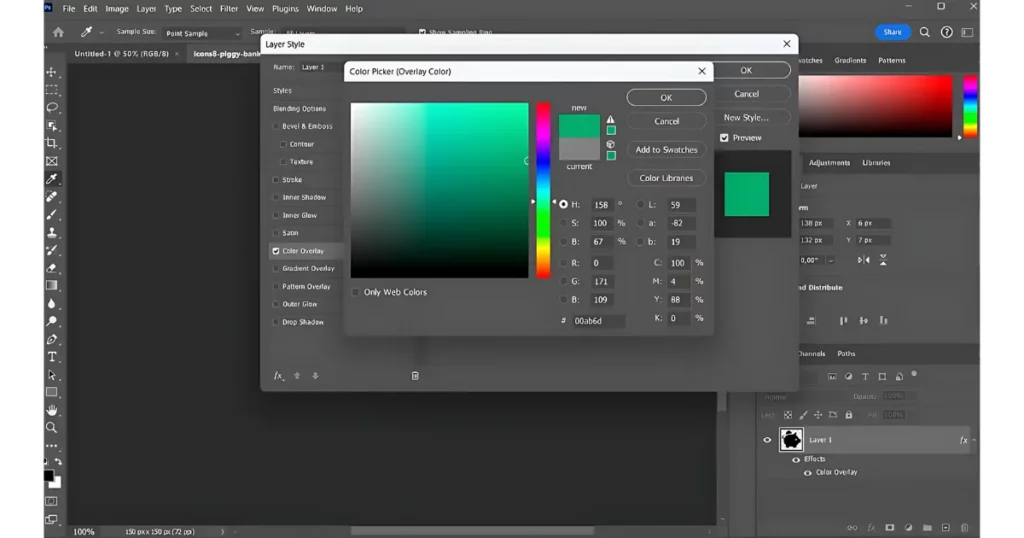Collapse Layer 1 effects arrow beside fx
Screen dimensions: 1024x538
974,440
